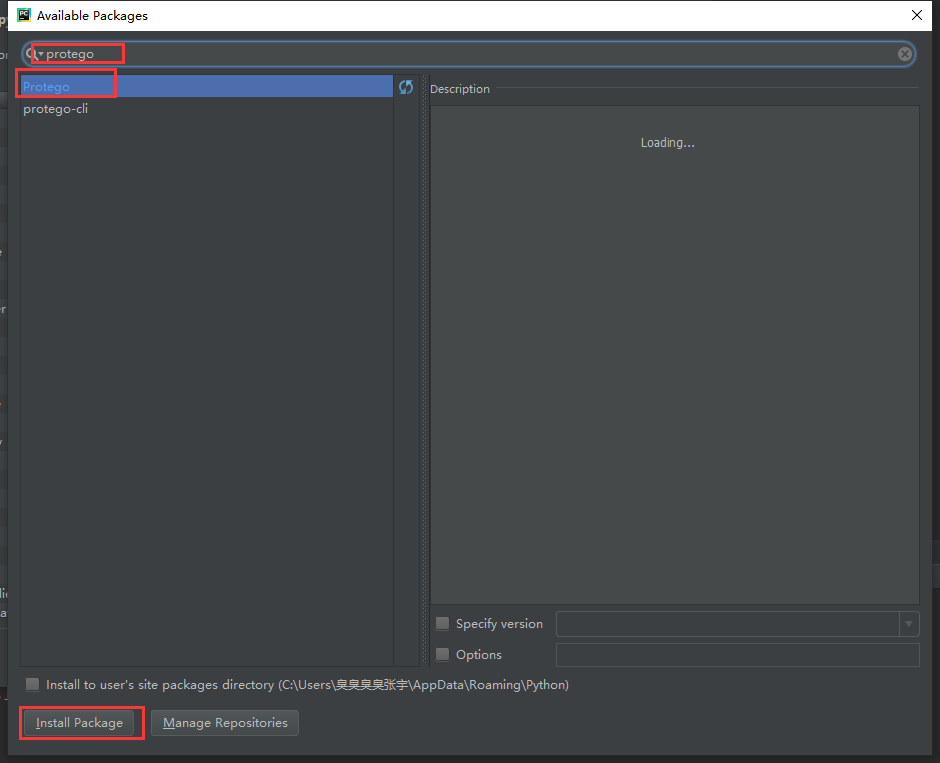Open the version dropdown arrow
This screenshot has width=940, height=763.
click(x=909, y=624)
